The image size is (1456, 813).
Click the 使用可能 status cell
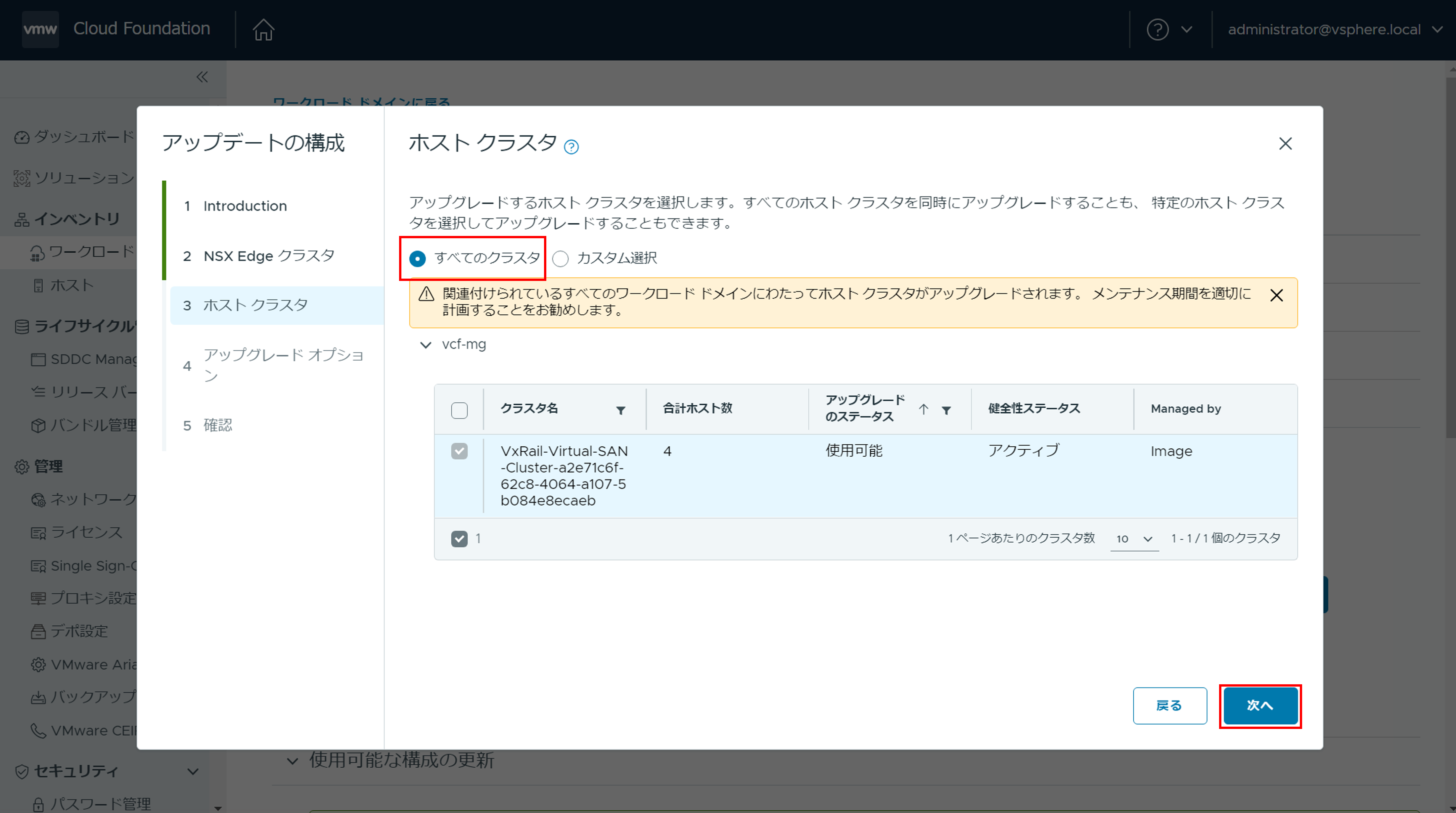853,451
